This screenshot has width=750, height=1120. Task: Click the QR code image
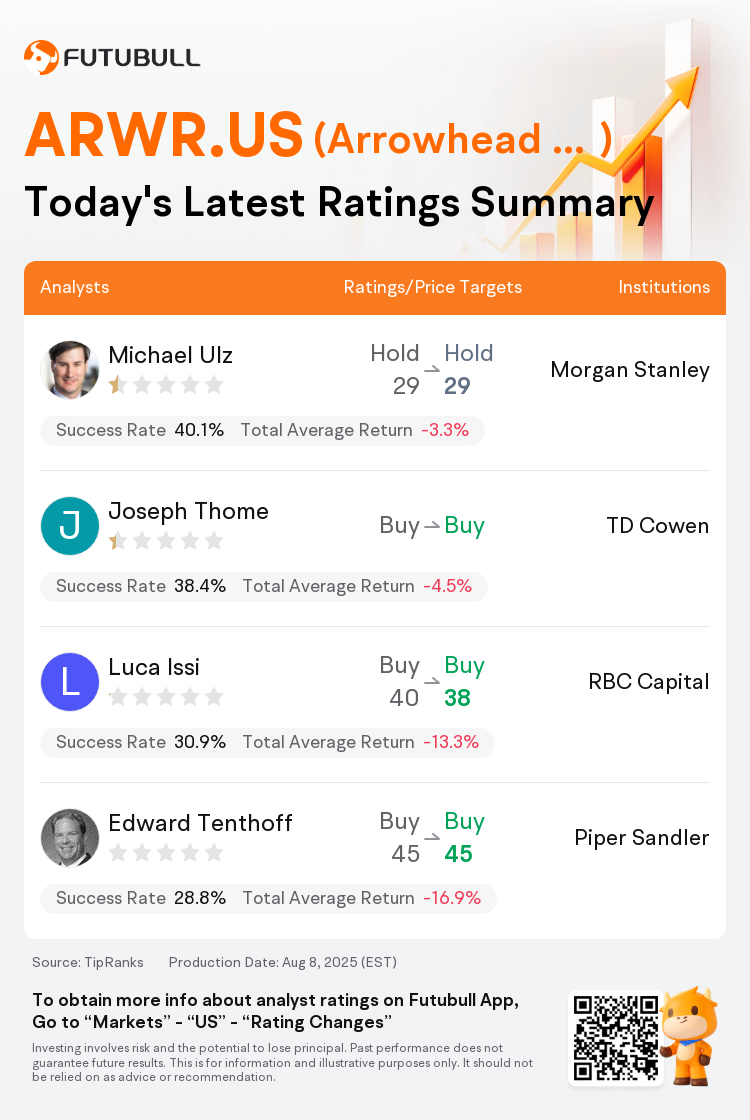pos(616,1038)
